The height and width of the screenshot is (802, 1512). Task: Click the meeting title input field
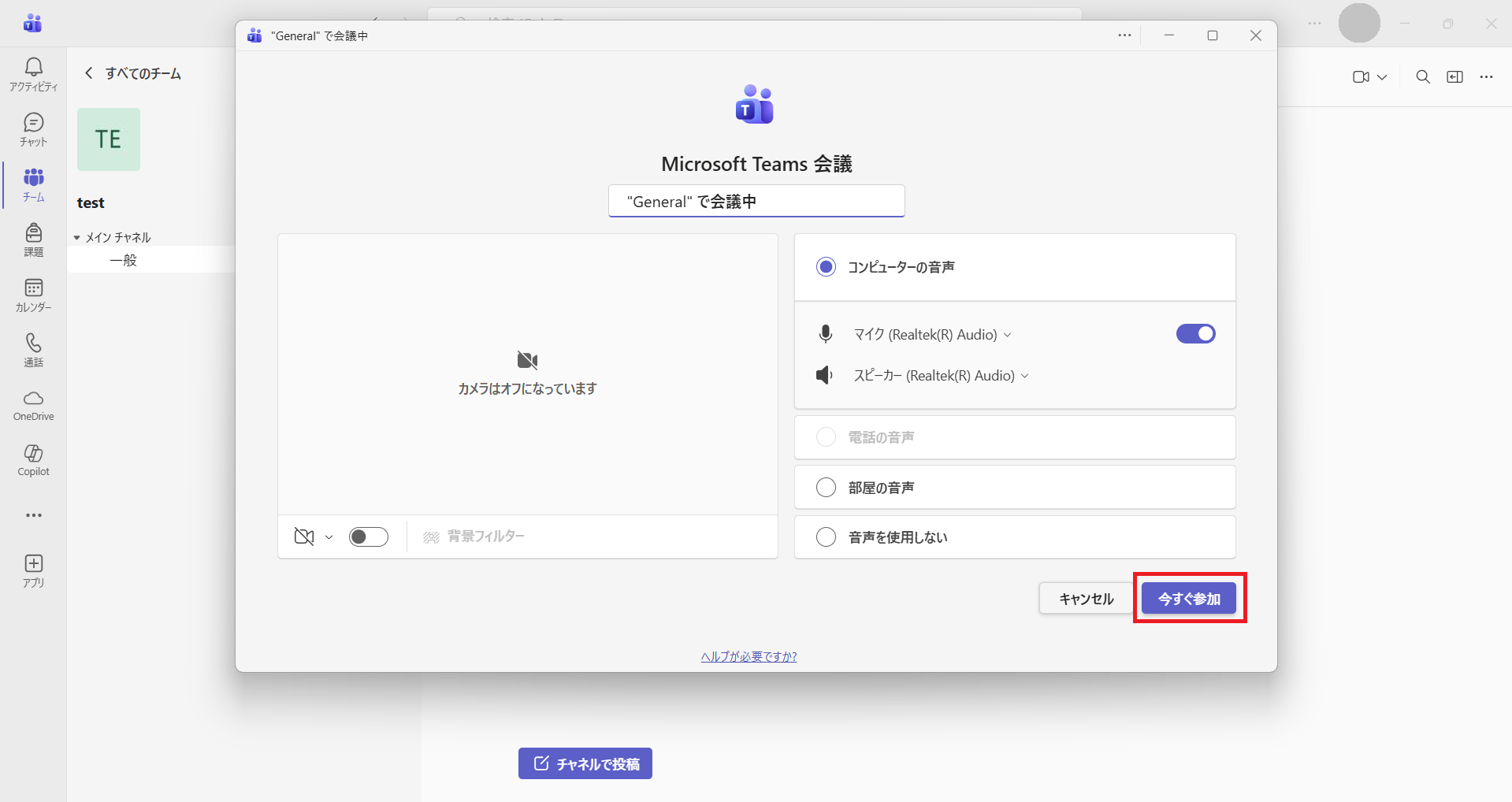(756, 202)
